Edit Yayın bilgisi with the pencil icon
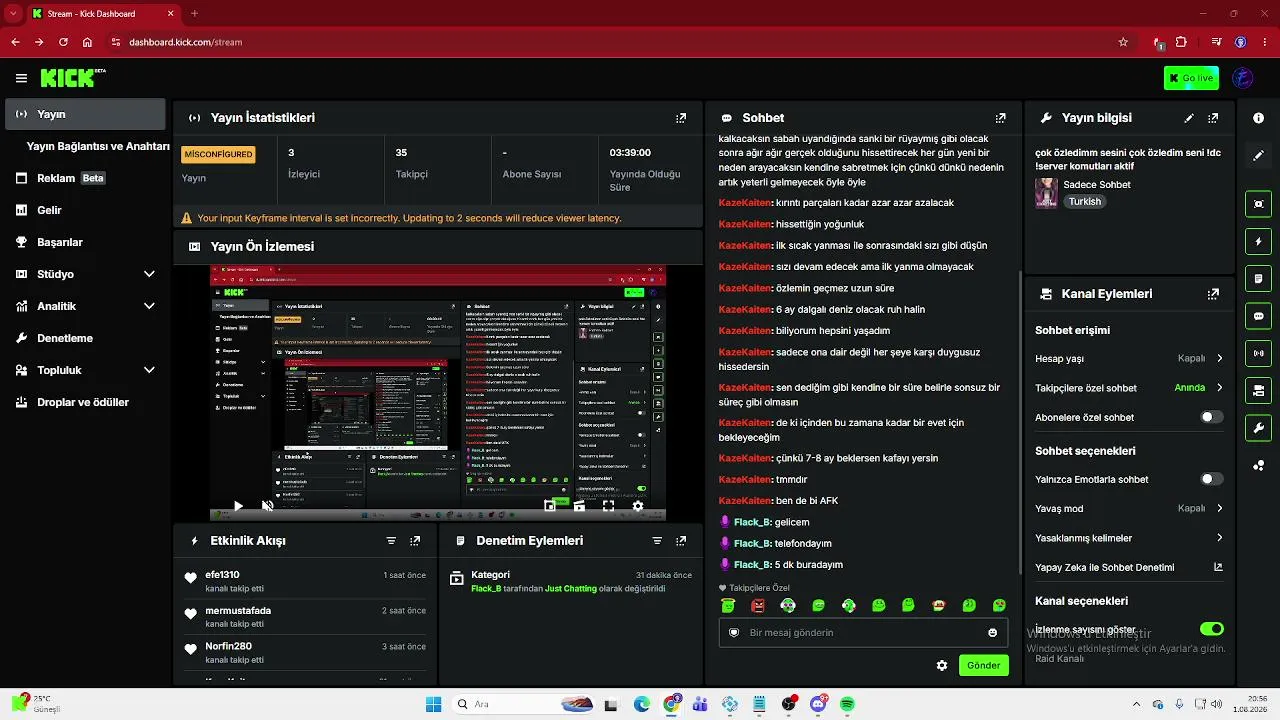Viewport: 1280px width, 720px height. click(1189, 118)
